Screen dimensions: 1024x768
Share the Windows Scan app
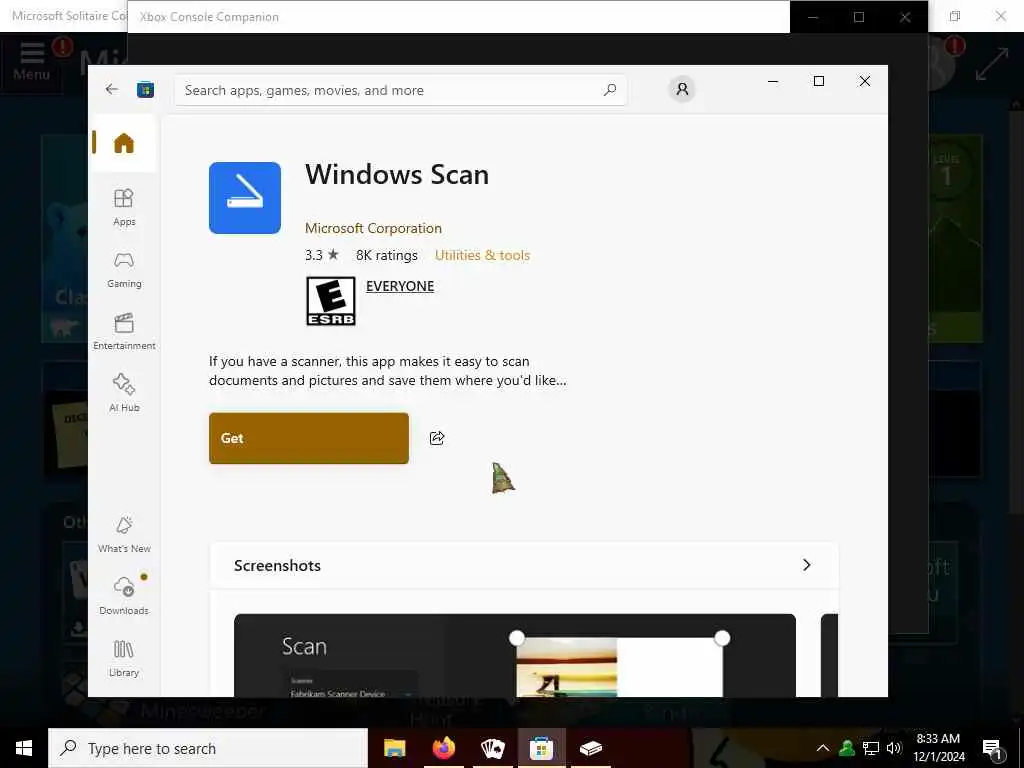(437, 438)
